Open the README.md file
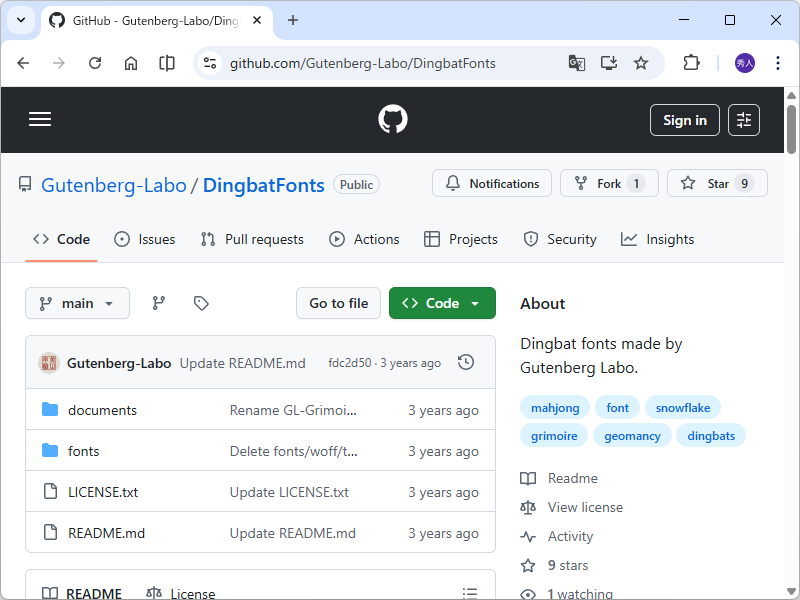800x600 pixels. [106, 533]
